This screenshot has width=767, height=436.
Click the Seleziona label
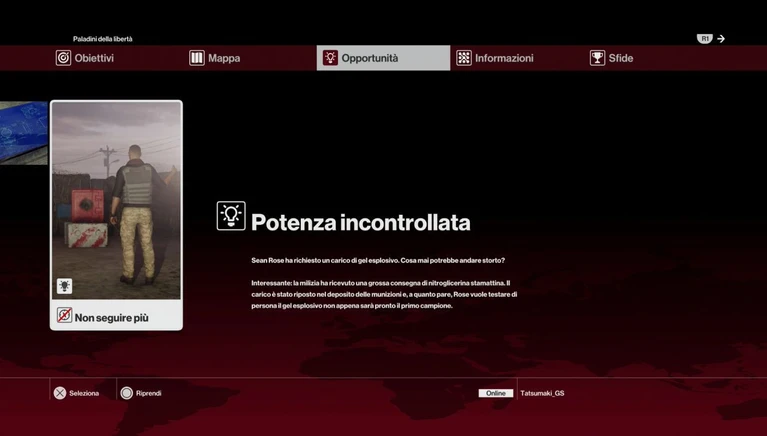84,393
